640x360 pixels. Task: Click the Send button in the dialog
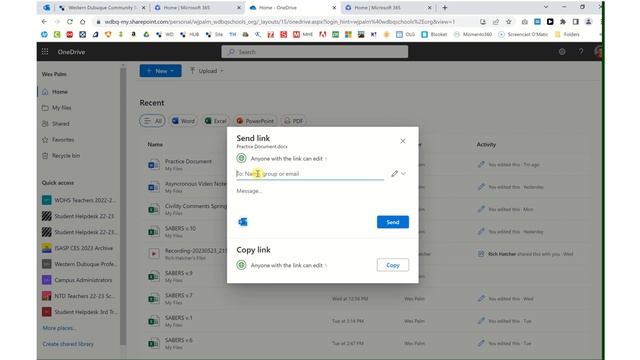(x=393, y=222)
